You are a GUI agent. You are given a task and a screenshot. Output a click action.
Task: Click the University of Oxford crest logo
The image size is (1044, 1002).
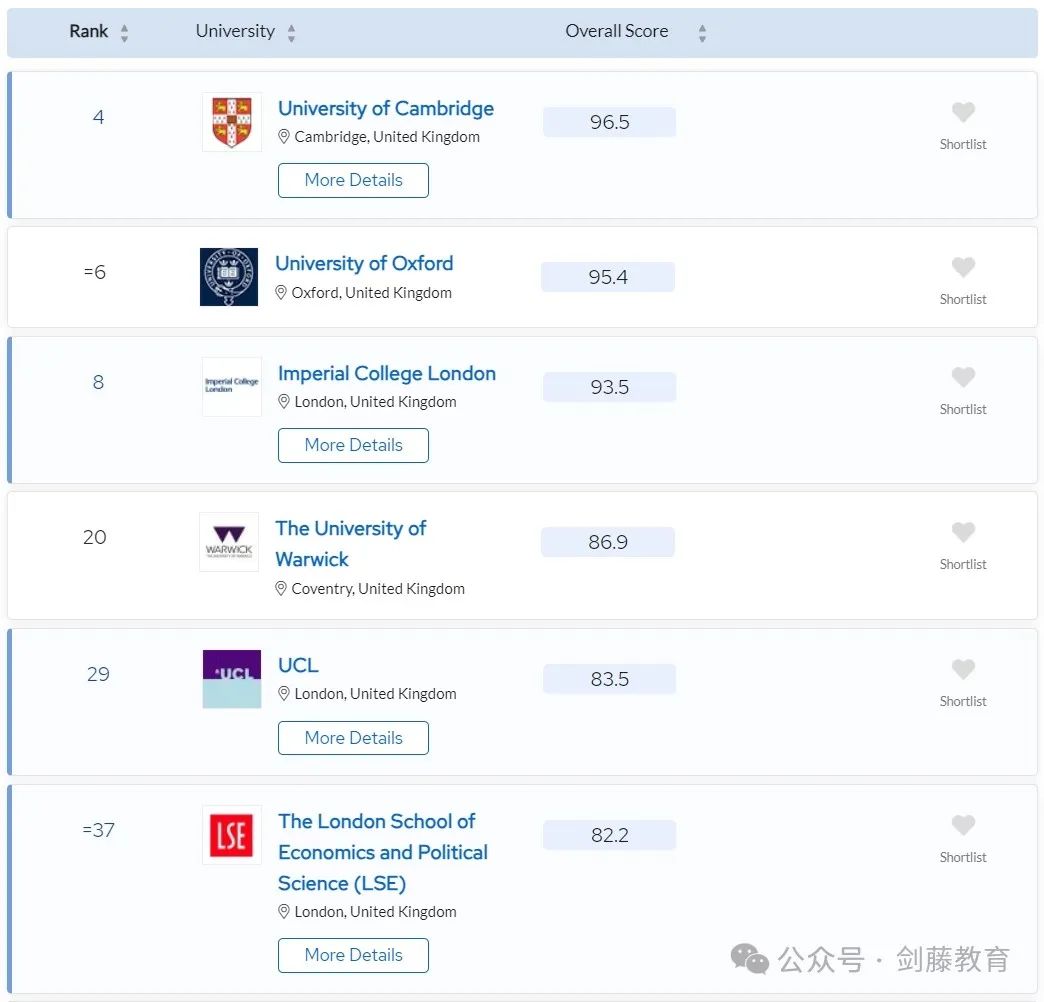[229, 277]
